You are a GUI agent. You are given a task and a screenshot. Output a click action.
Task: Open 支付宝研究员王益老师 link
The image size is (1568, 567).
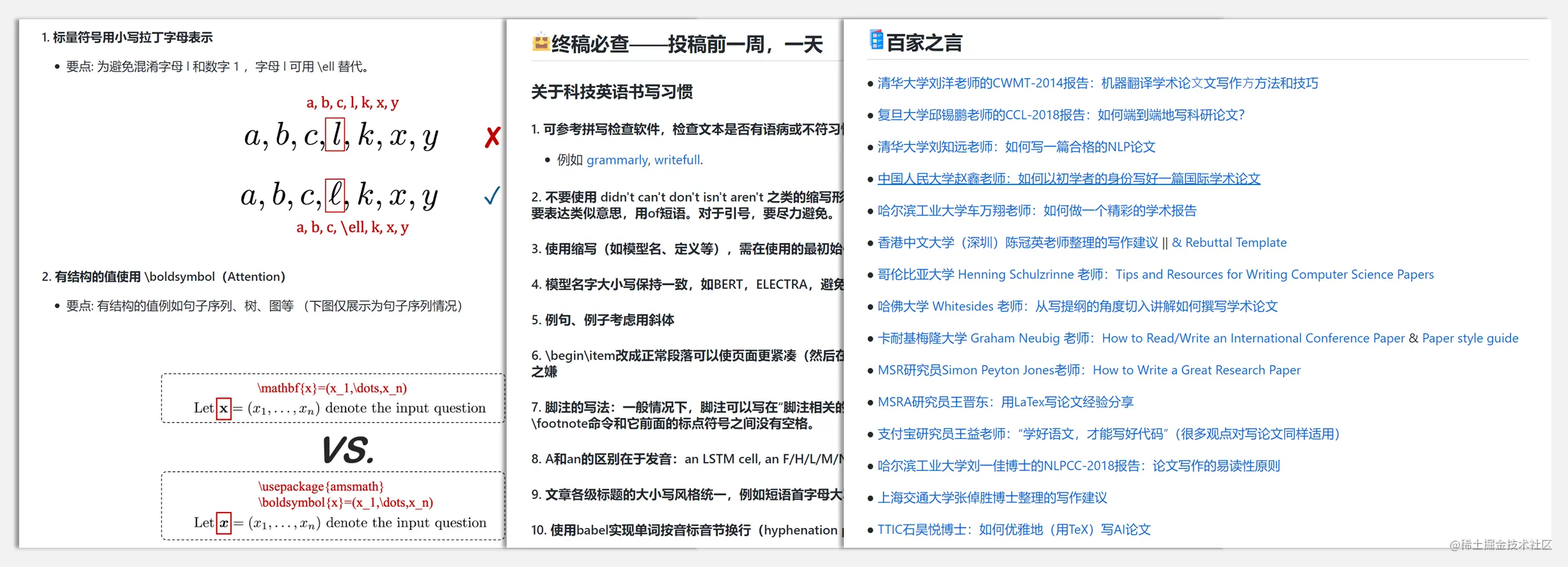point(1109,434)
